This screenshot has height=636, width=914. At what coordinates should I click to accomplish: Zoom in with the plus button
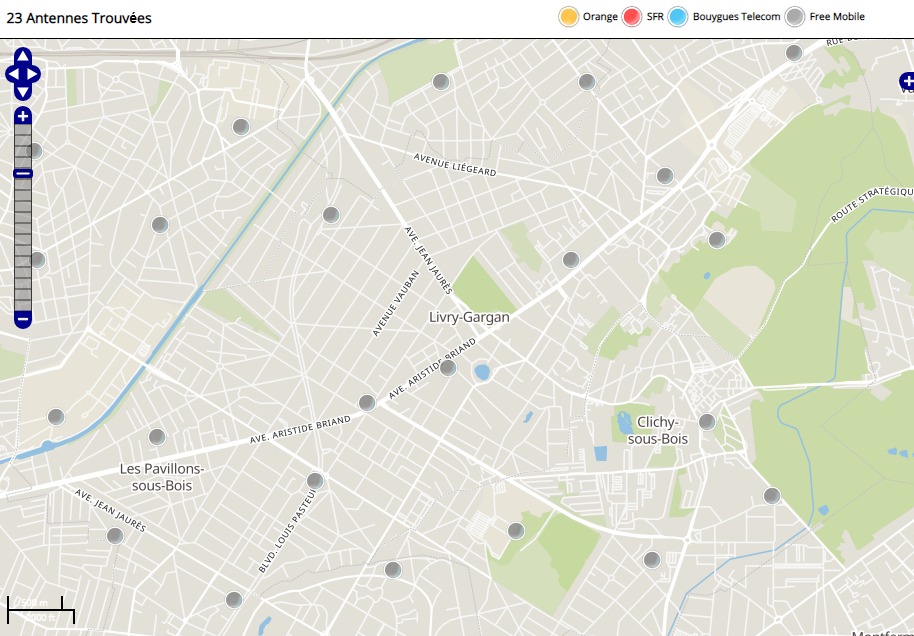point(23,116)
